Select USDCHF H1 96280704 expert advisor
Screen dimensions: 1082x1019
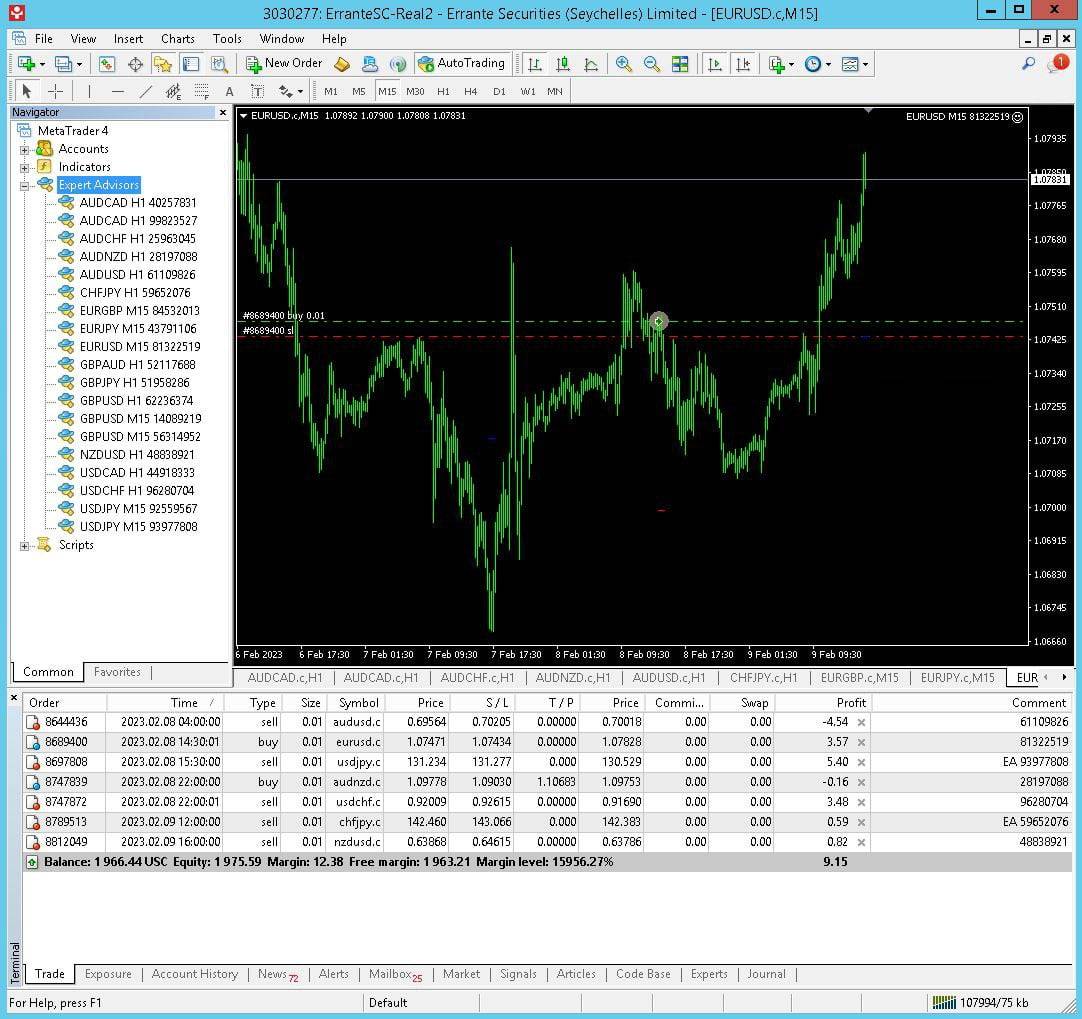(137, 491)
